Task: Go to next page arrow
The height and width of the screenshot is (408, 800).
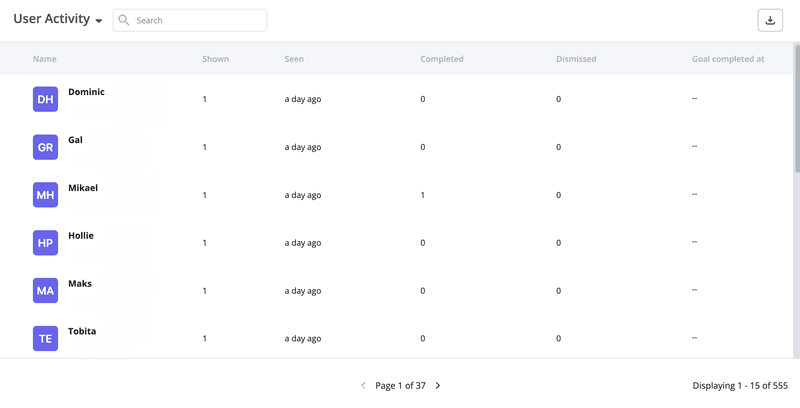Action: (x=438, y=386)
